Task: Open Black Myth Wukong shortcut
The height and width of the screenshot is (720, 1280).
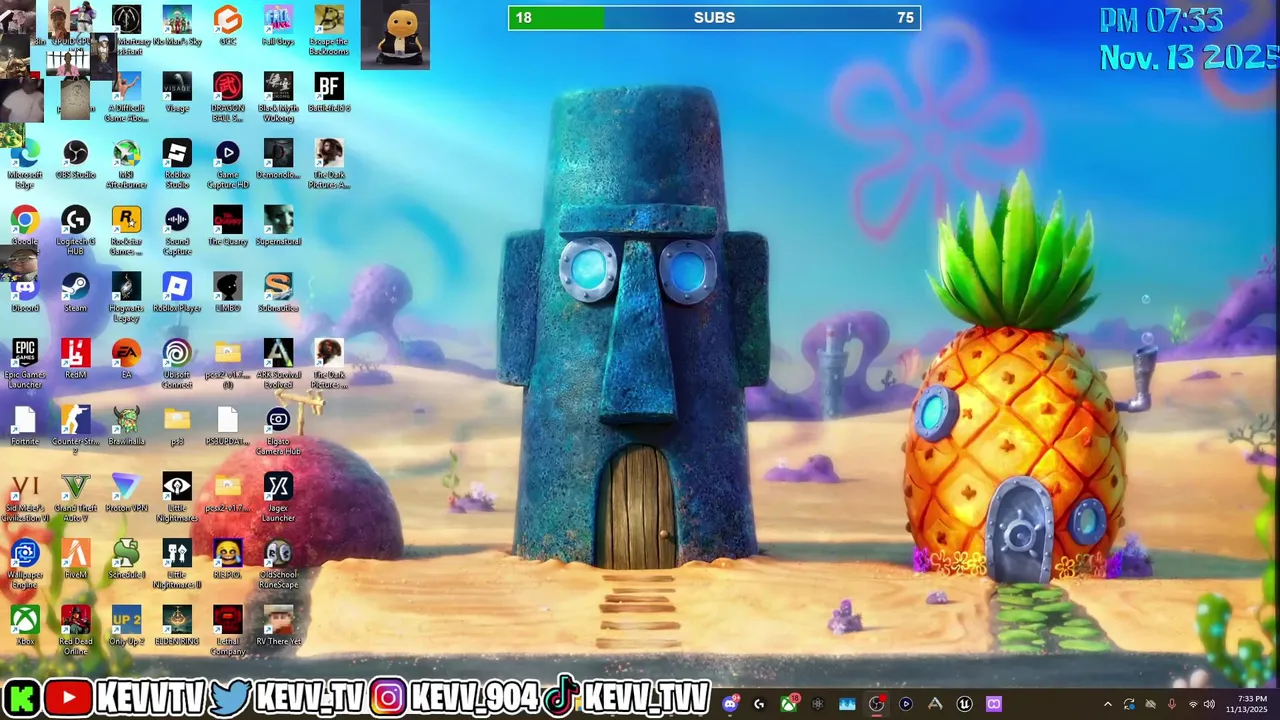Action: click(278, 97)
